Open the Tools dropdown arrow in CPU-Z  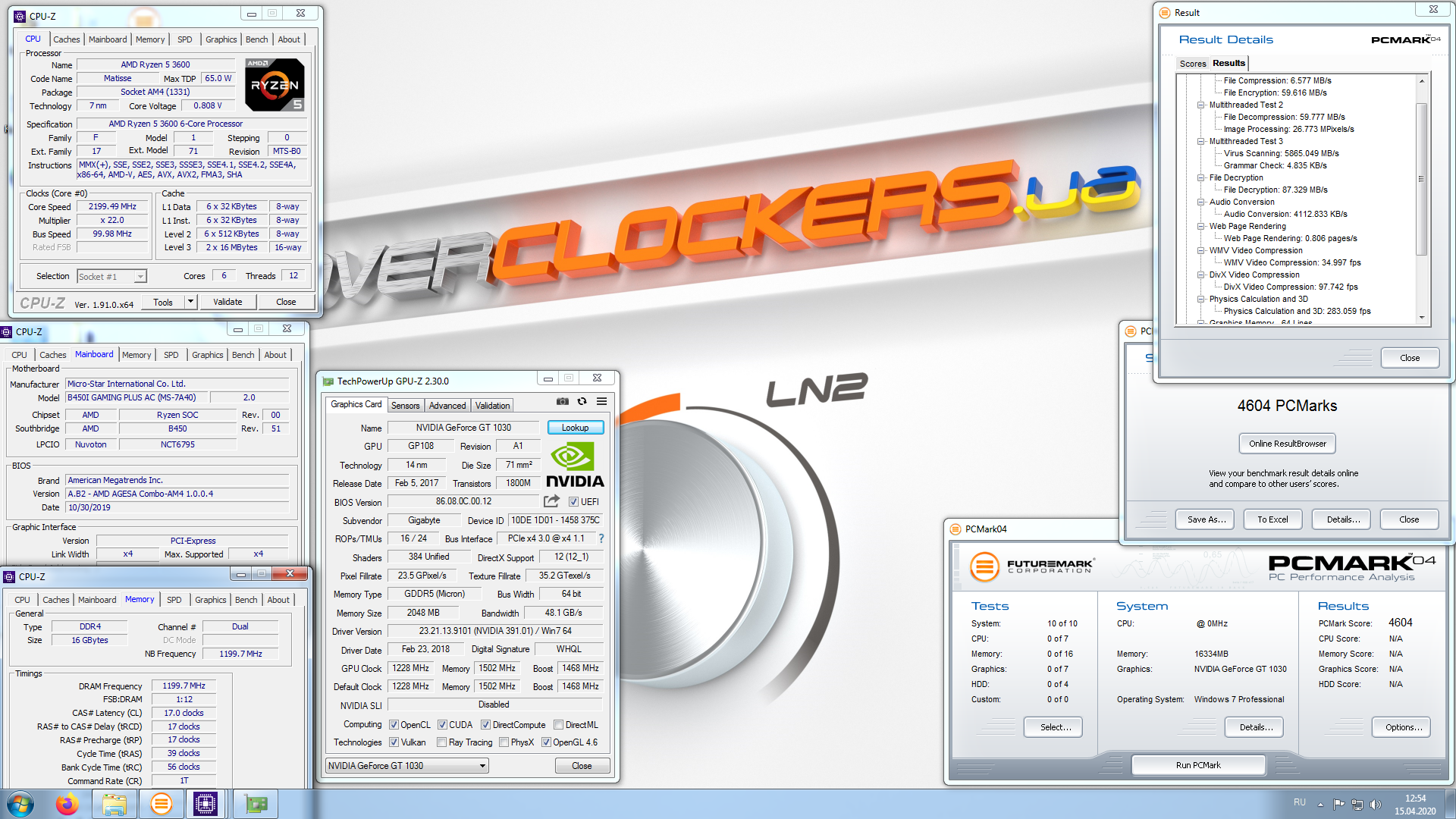click(191, 302)
